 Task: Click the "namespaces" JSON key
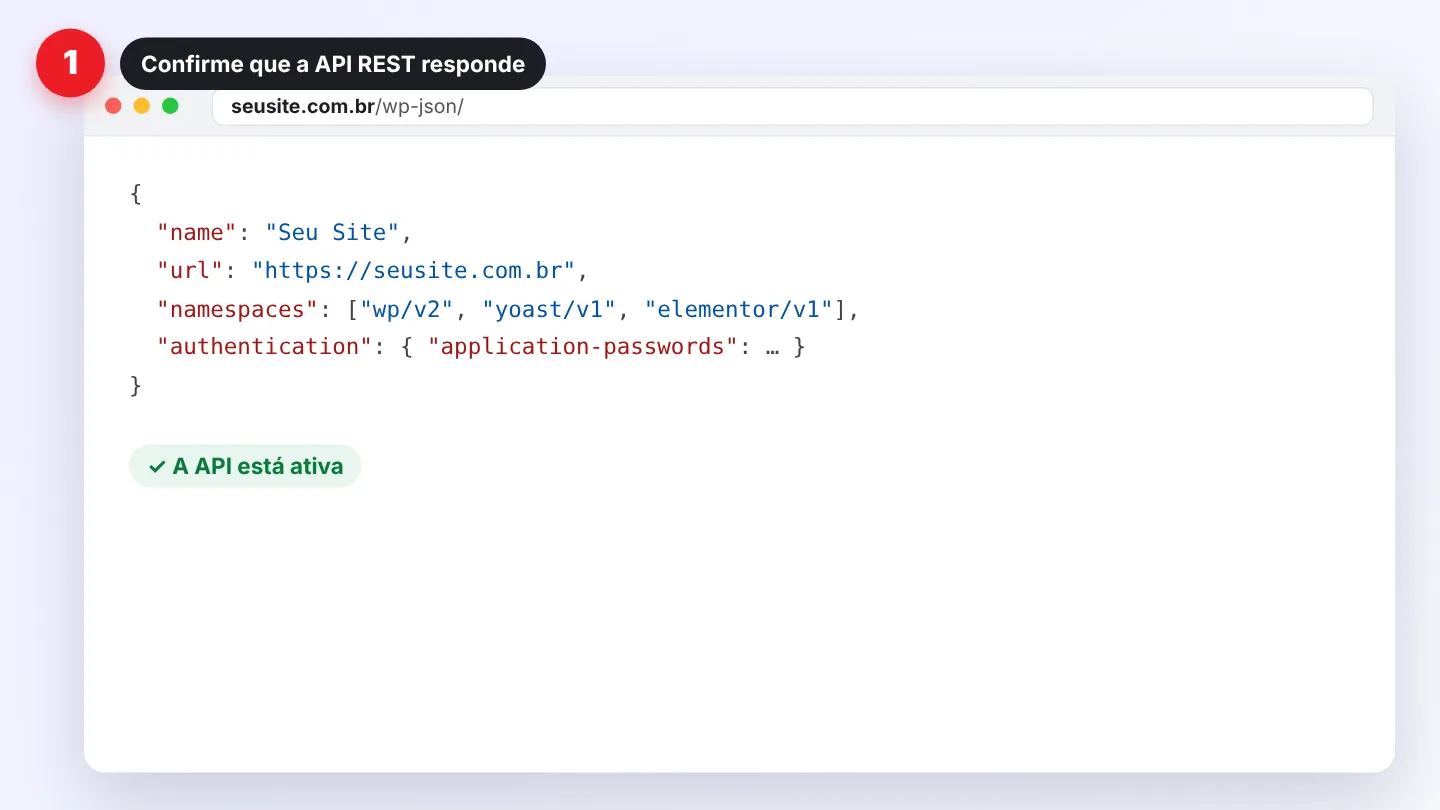pos(238,309)
